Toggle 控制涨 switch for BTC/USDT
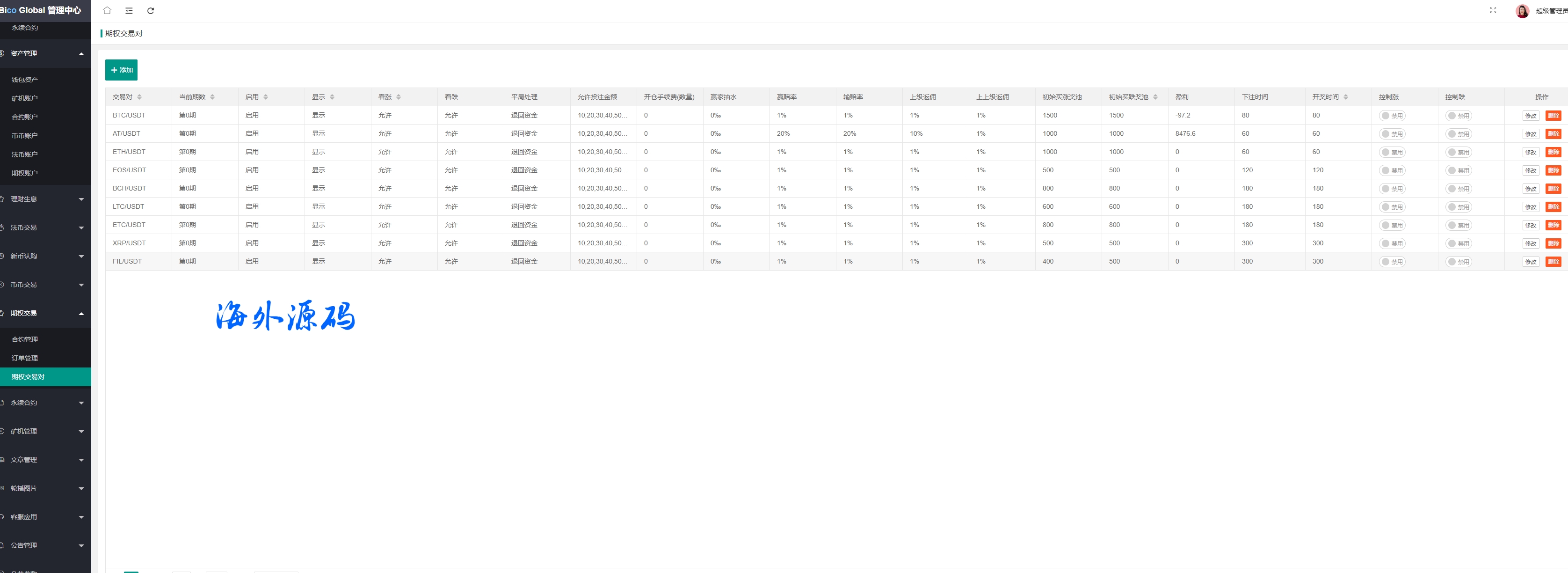The height and width of the screenshot is (573, 1568). point(1392,116)
